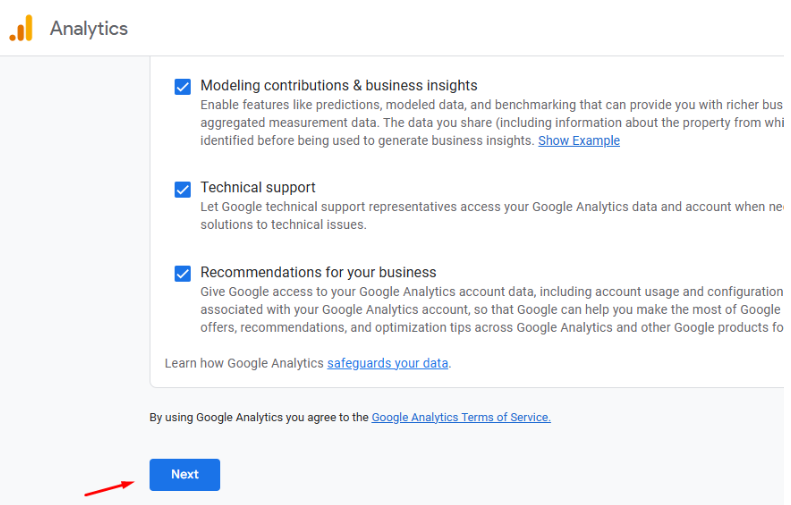Click the Give Google access description paragraph
The width and height of the screenshot is (791, 505).
[x=492, y=309]
